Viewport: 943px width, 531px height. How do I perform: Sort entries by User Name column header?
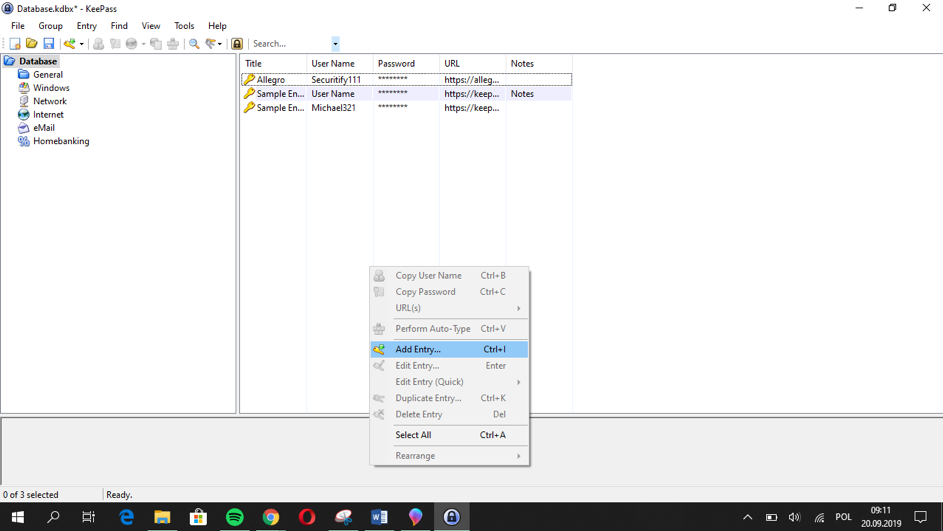pos(339,64)
